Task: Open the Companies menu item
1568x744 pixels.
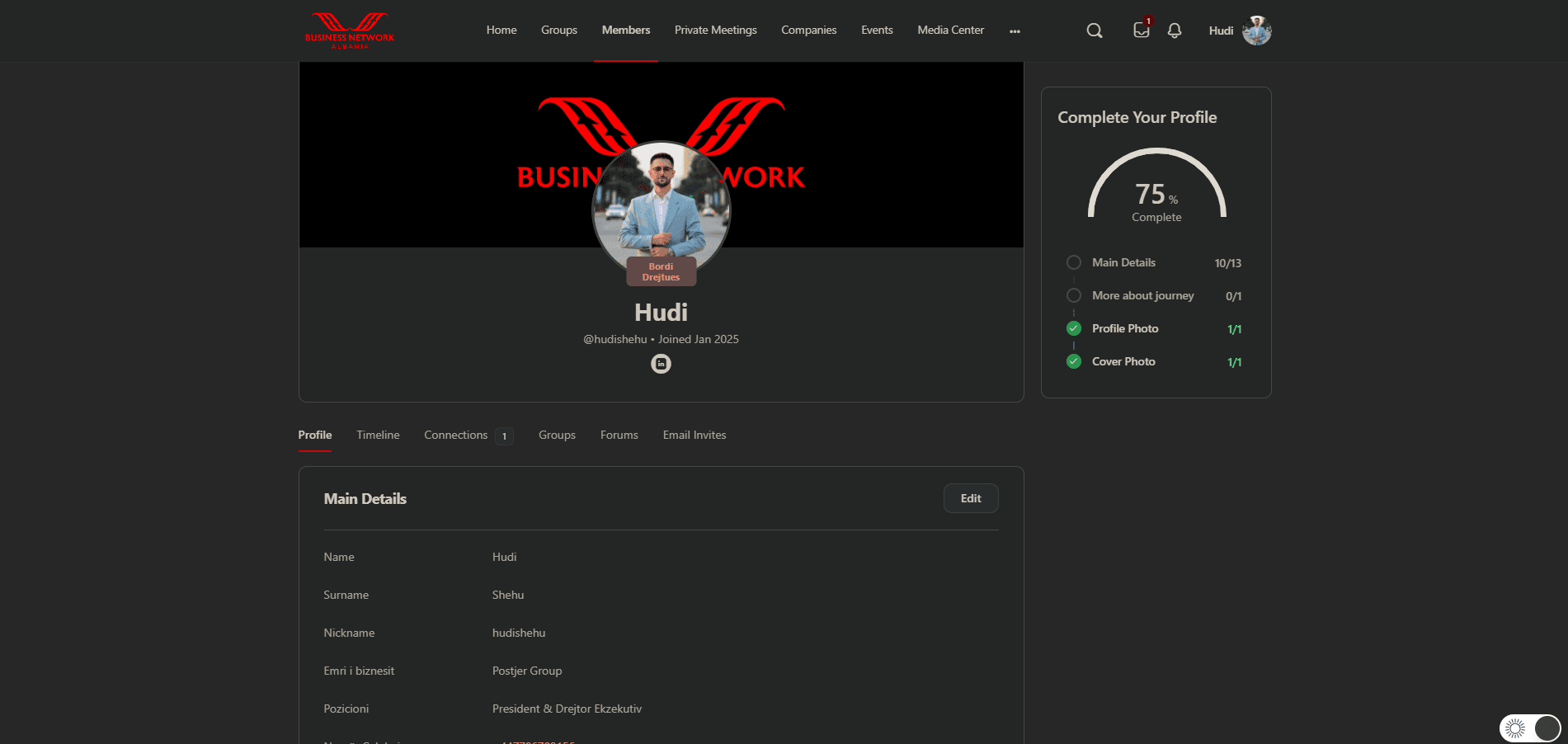Action: pos(809,30)
